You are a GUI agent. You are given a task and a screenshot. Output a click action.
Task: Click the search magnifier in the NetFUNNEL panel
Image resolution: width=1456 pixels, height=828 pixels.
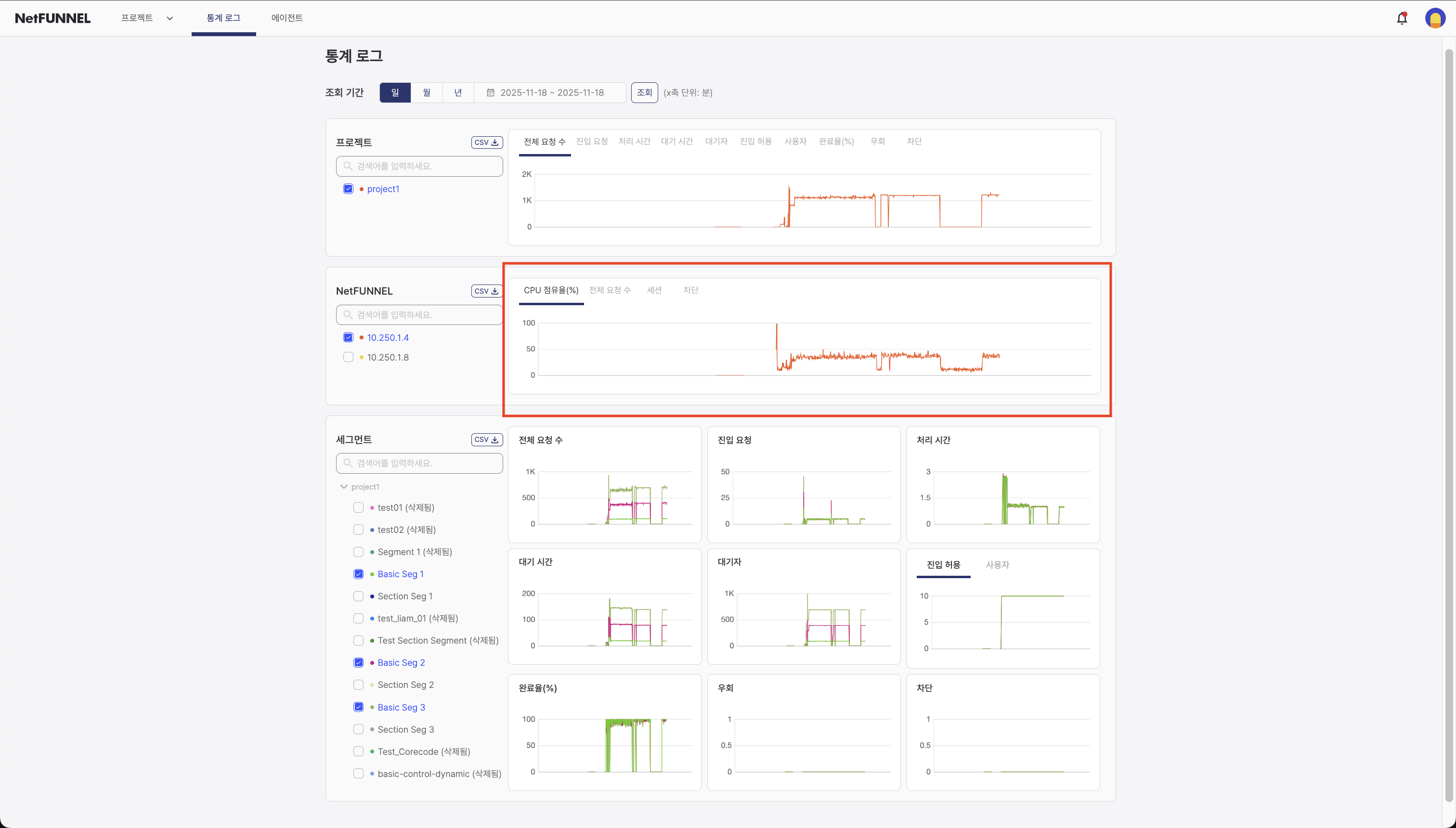pos(349,314)
